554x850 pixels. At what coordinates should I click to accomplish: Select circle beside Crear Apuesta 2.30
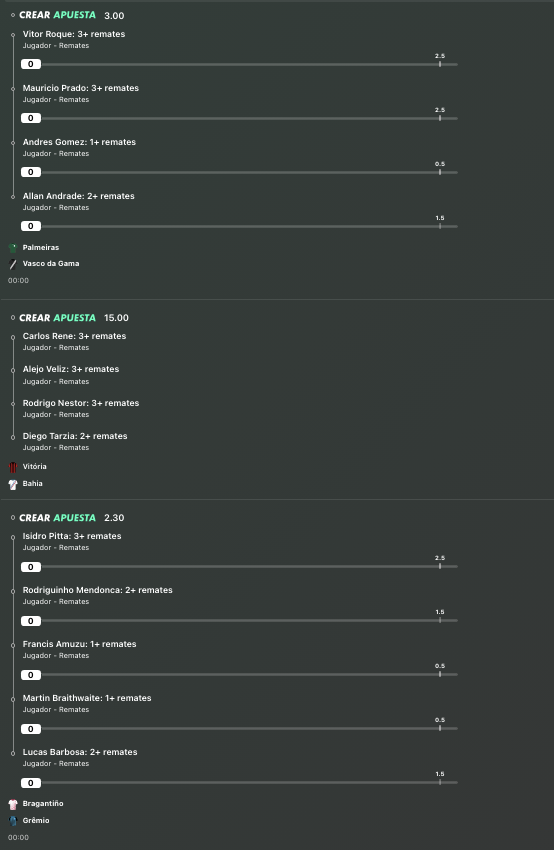pyautogui.click(x=13, y=518)
